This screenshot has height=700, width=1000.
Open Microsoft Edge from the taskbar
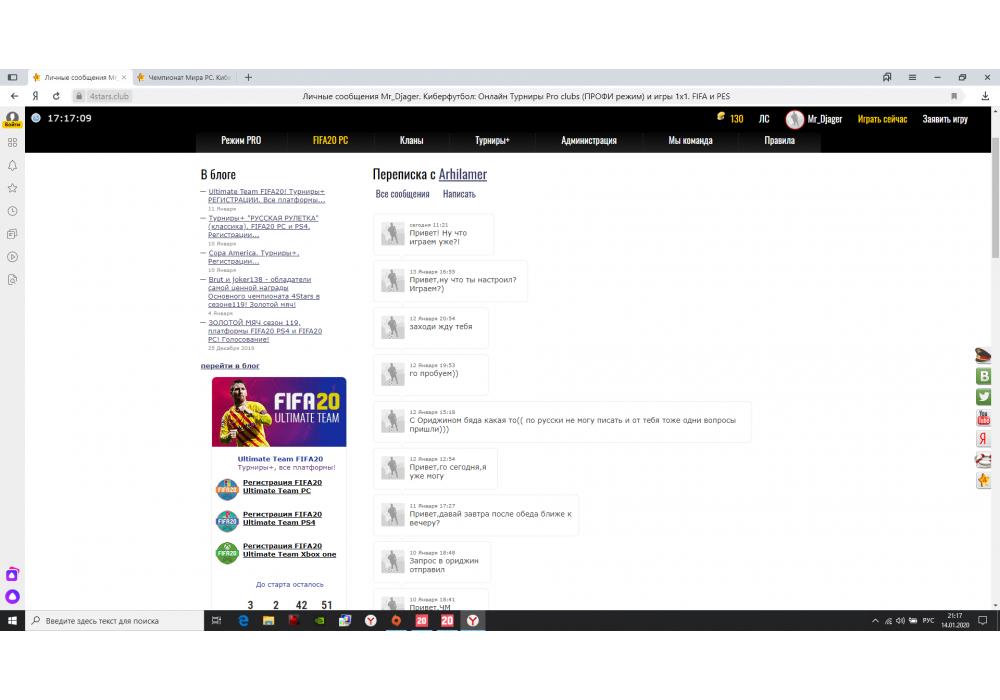(243, 621)
